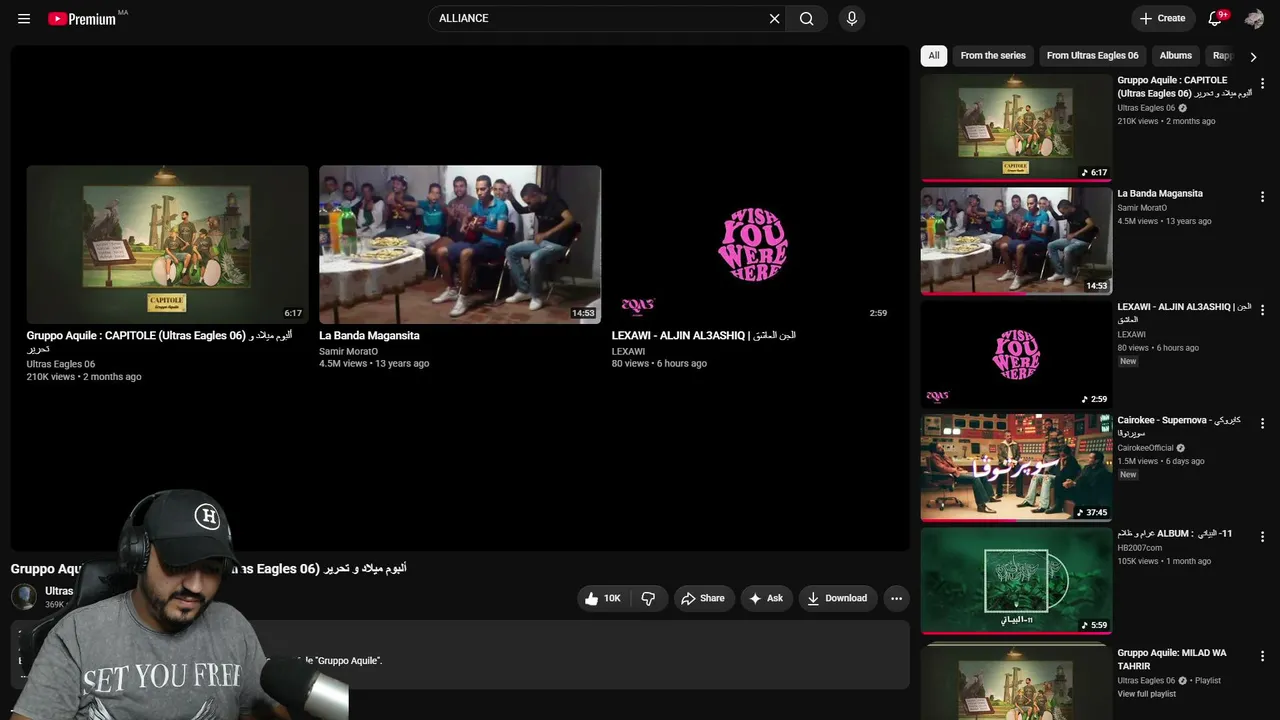Start voice search with microphone
The image size is (1280, 720).
pyautogui.click(x=852, y=18)
